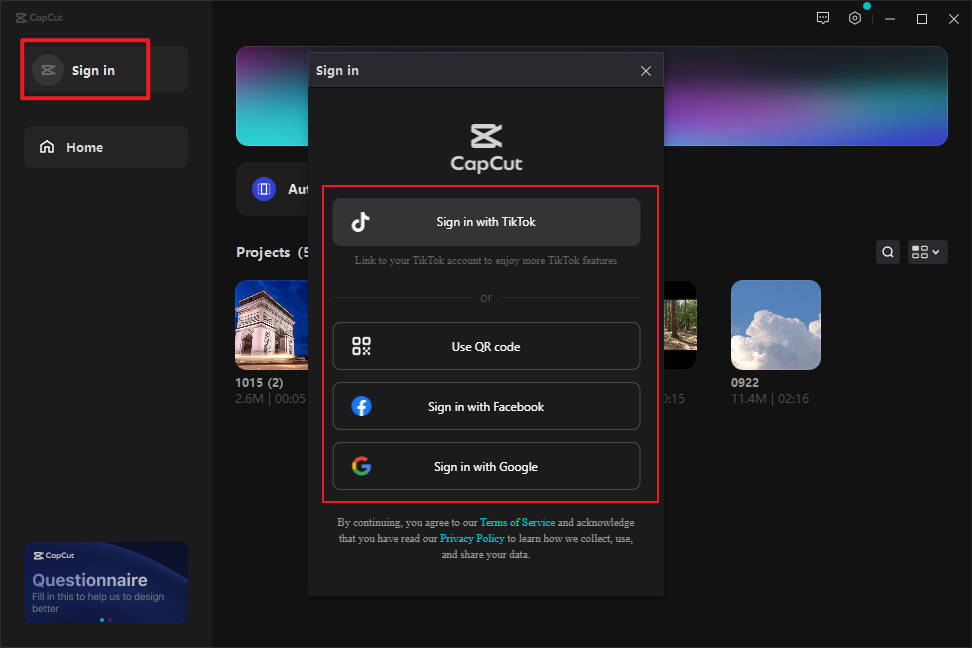Click the CapCut logo in title bar
The width and height of the screenshot is (972, 648).
click(39, 18)
